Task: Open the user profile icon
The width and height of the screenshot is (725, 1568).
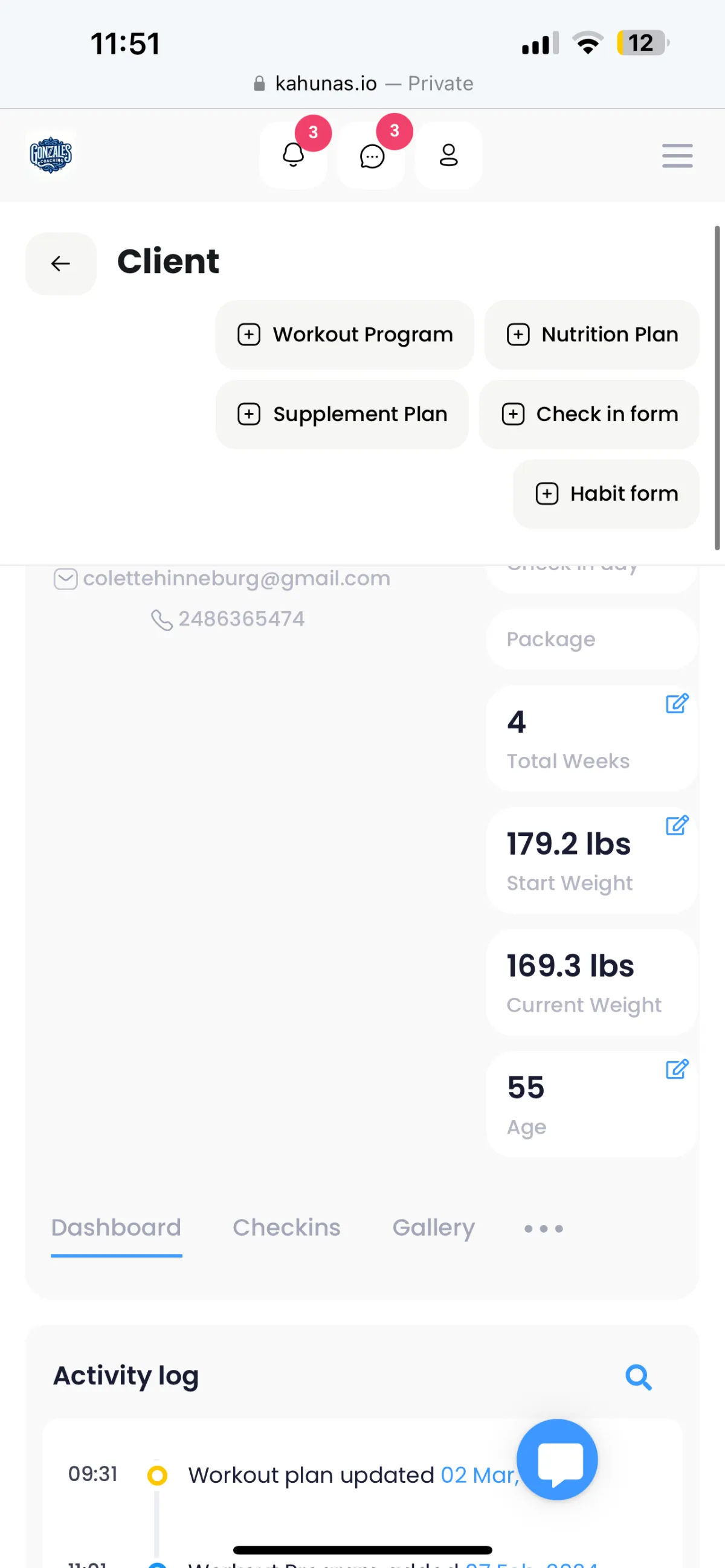Action: [449, 155]
